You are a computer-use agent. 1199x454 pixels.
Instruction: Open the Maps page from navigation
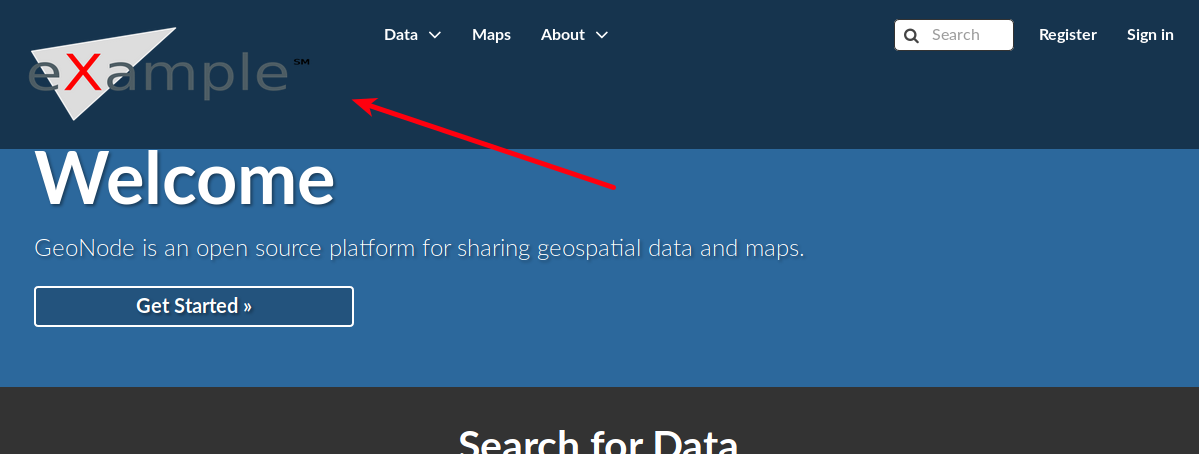(x=492, y=34)
